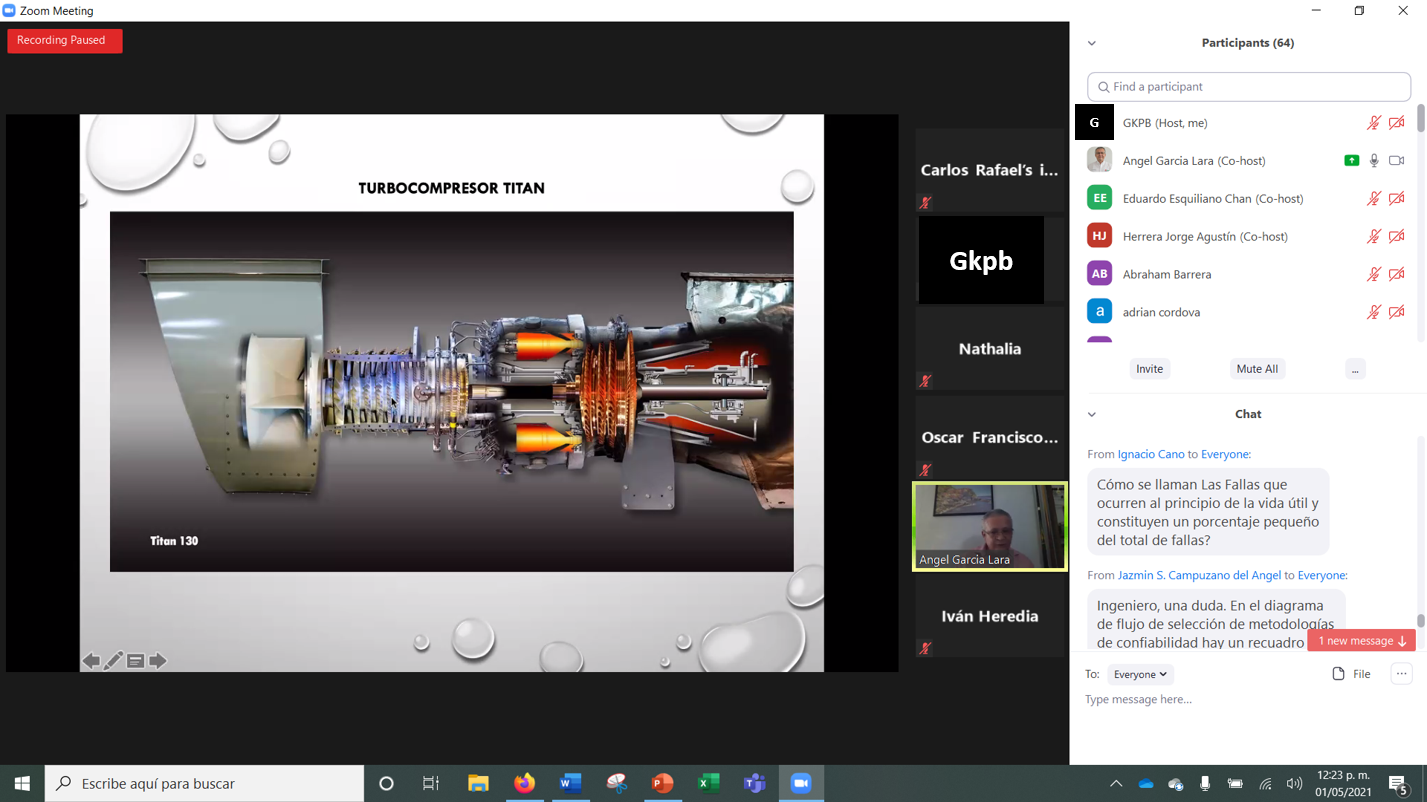1427x802 pixels.
Task: Click the chat message input box
Action: coord(1248,700)
